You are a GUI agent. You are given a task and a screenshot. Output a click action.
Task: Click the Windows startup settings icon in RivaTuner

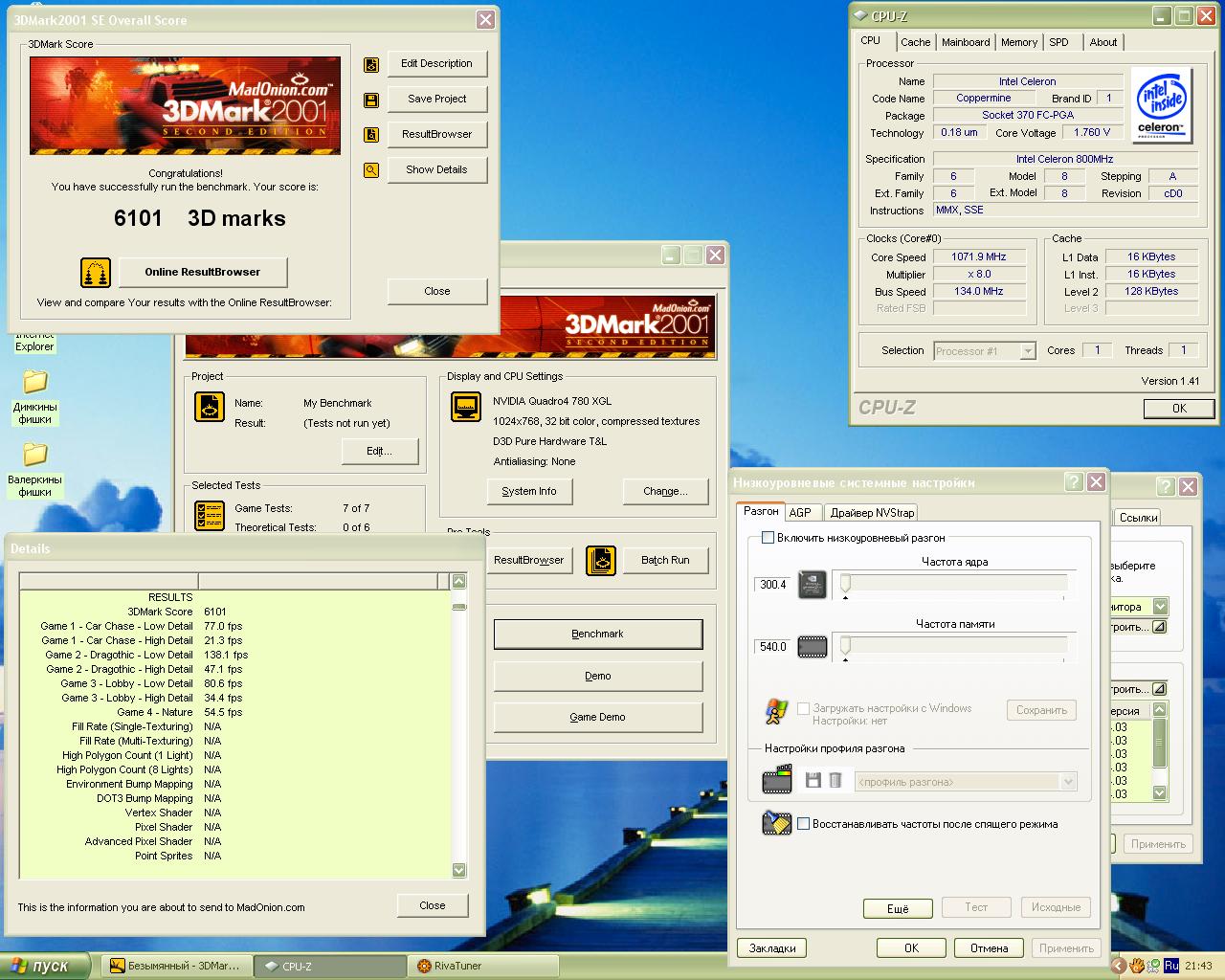[x=776, y=711]
